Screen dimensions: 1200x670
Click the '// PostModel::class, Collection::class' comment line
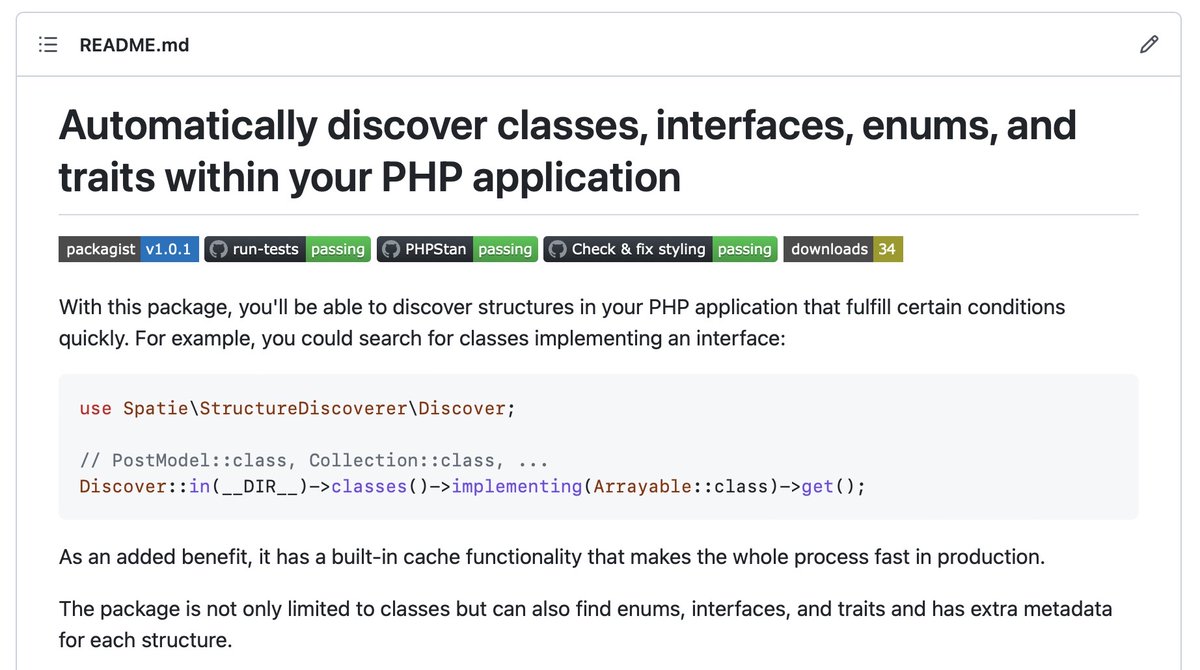coord(314,461)
